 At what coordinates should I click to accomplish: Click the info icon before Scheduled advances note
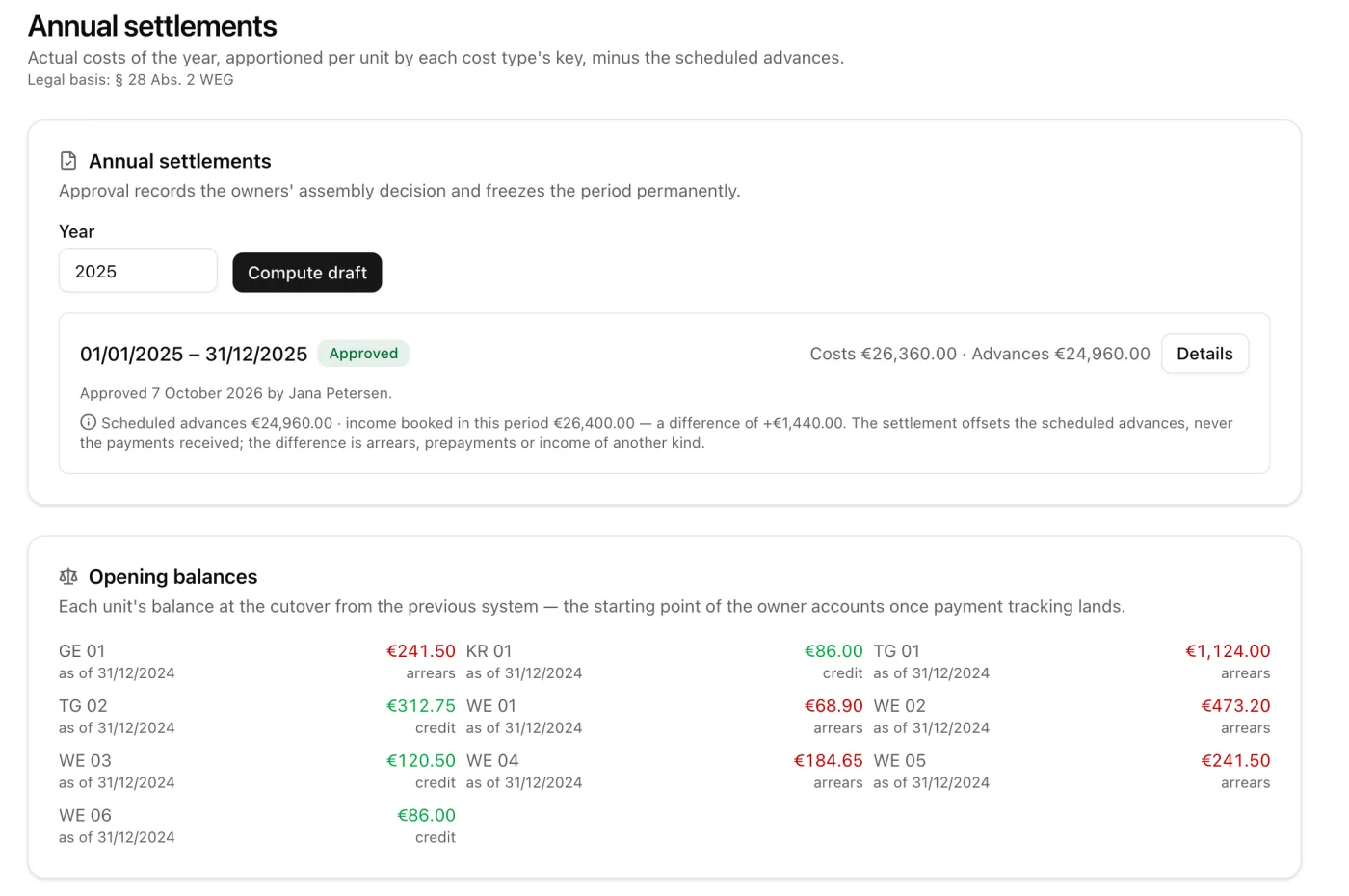click(88, 422)
